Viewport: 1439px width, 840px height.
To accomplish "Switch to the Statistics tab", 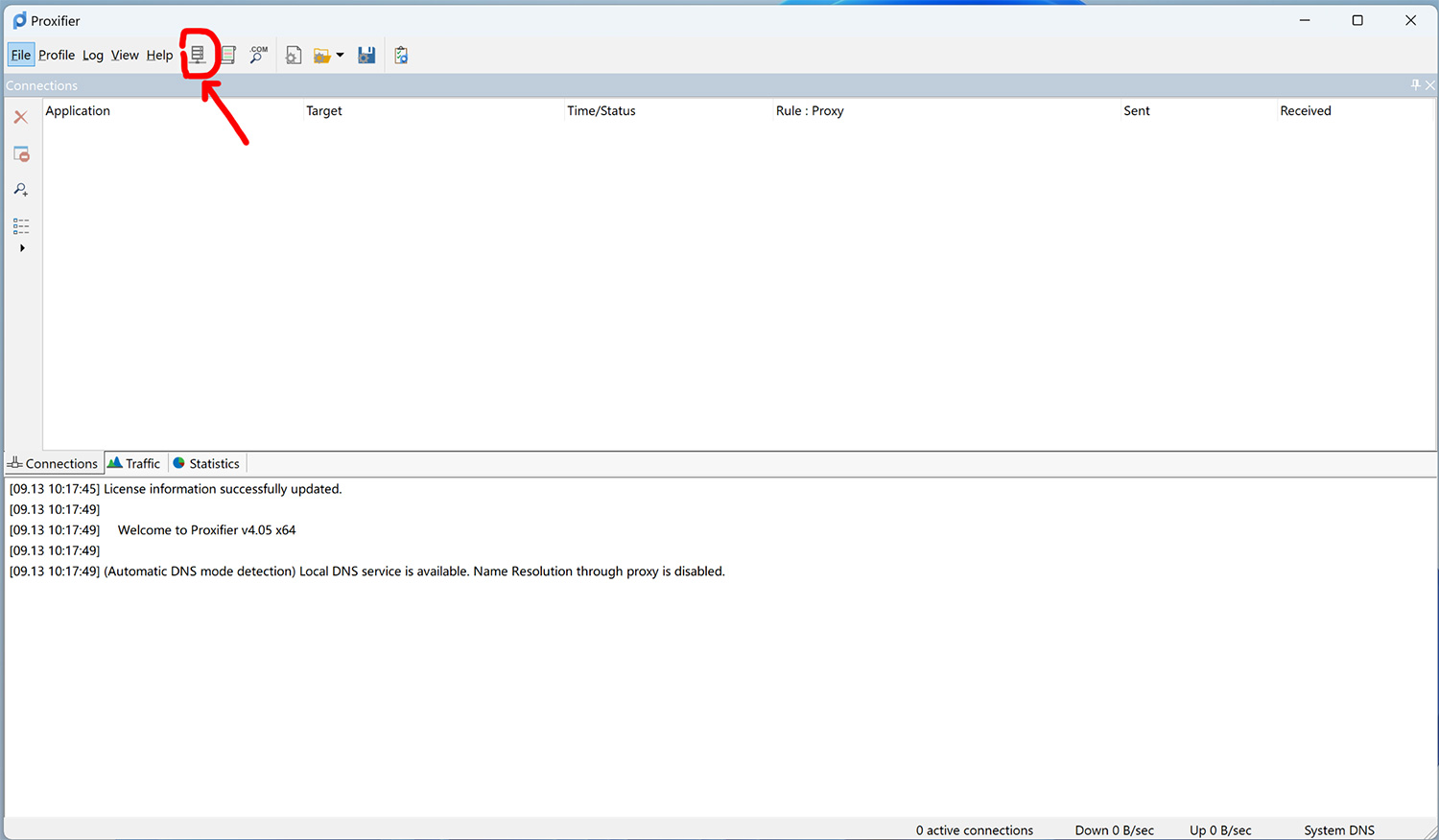I will [206, 463].
